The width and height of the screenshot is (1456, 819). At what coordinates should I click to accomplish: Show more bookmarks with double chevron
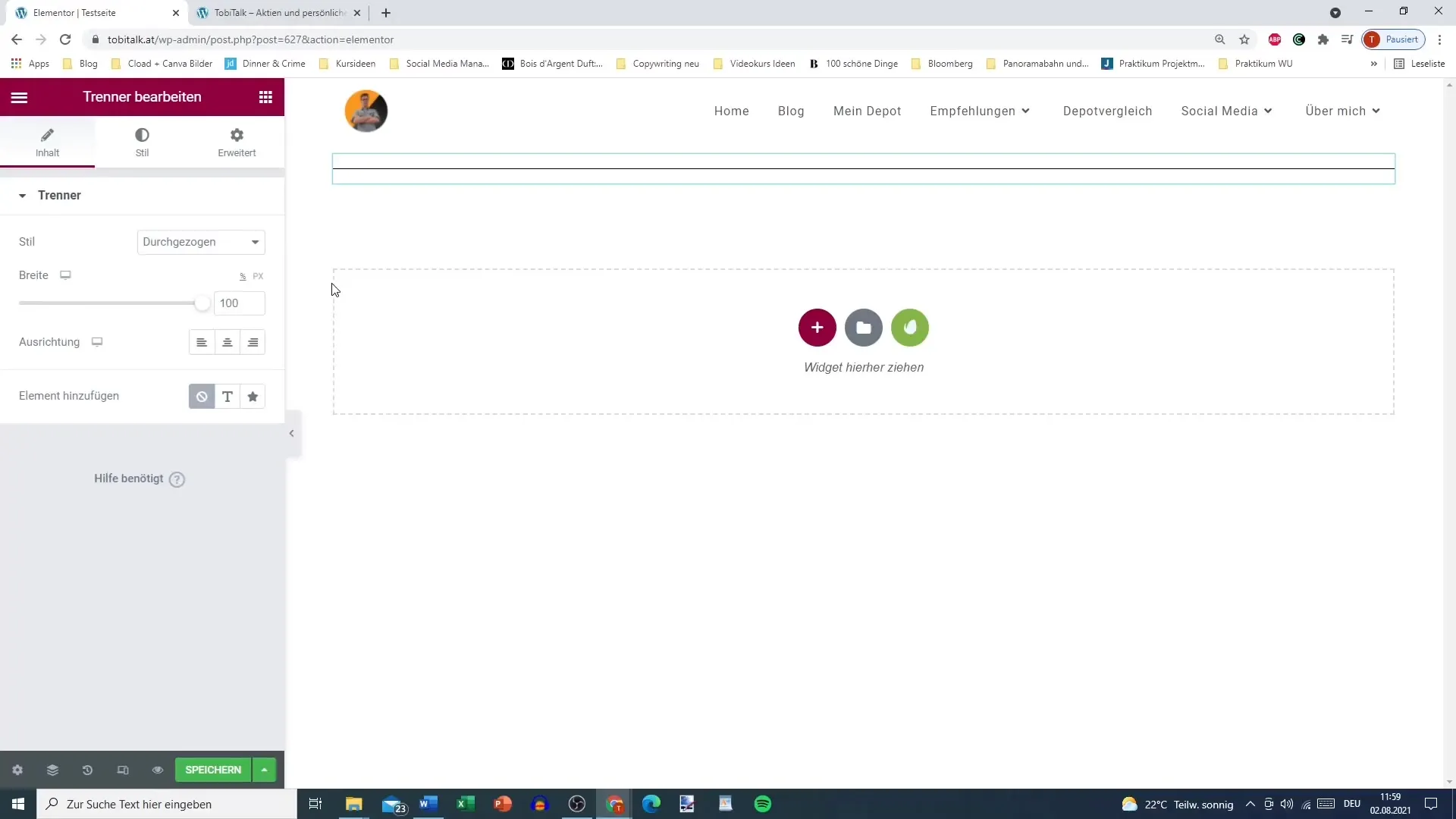[x=1374, y=64]
